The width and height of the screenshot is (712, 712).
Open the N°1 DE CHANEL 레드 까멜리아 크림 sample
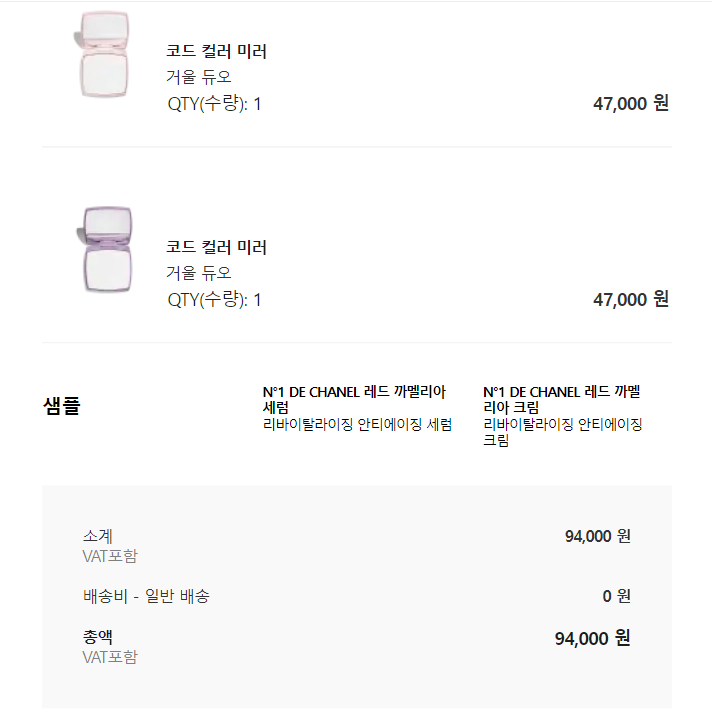point(566,399)
